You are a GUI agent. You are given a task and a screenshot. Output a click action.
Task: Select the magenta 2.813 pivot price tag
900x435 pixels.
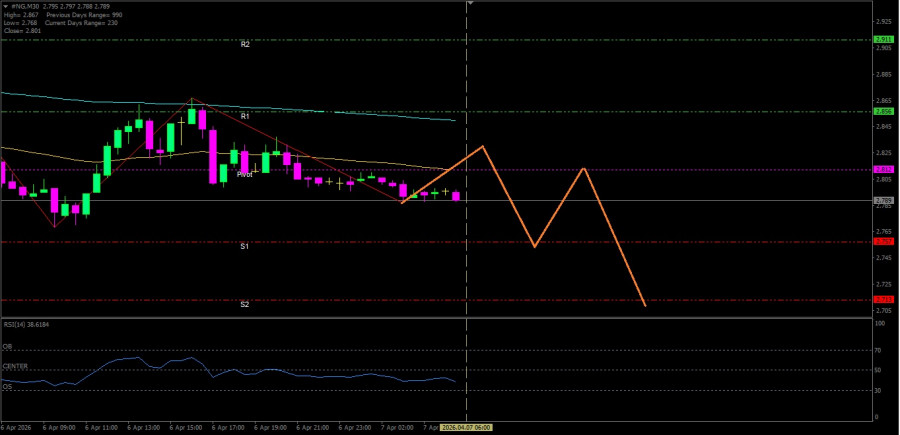tap(884, 169)
